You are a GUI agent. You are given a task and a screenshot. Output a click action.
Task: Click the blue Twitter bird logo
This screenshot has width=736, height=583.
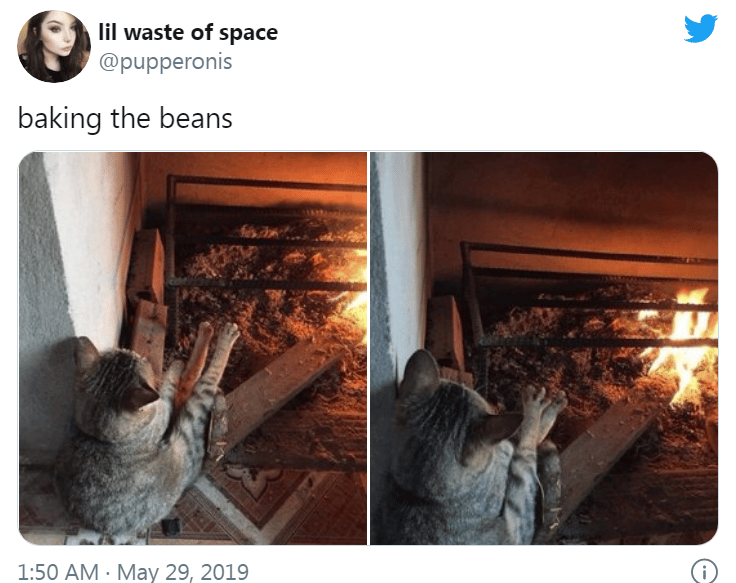[x=700, y=28]
